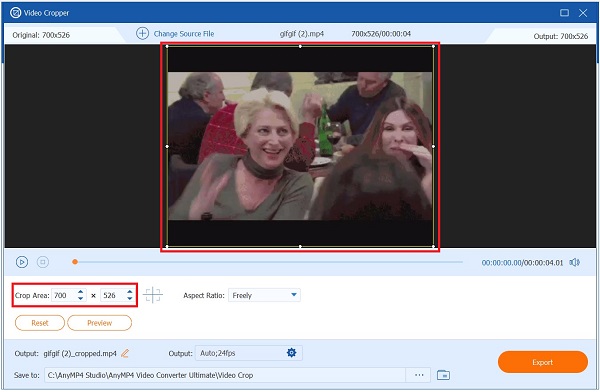
Task: Open output settings with the gear icon
Action: tap(292, 353)
